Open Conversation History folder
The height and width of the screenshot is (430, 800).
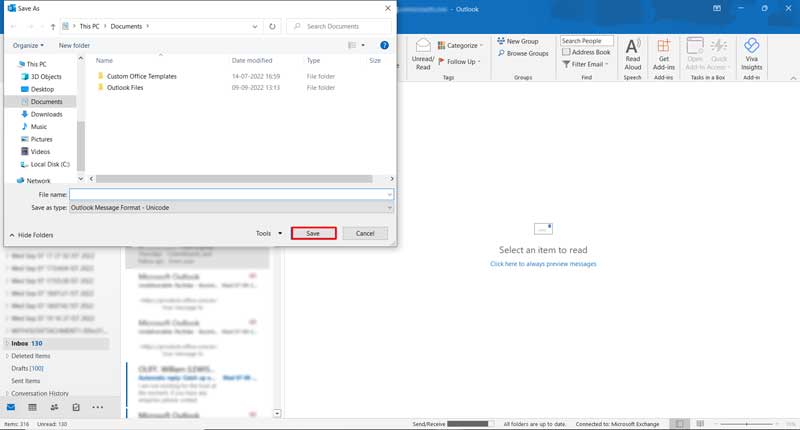[x=40, y=393]
